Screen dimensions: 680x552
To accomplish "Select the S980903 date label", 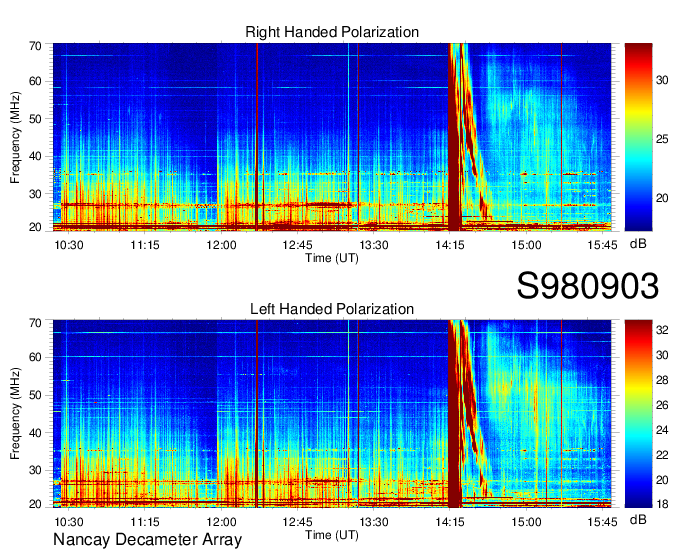I will 588,286.
